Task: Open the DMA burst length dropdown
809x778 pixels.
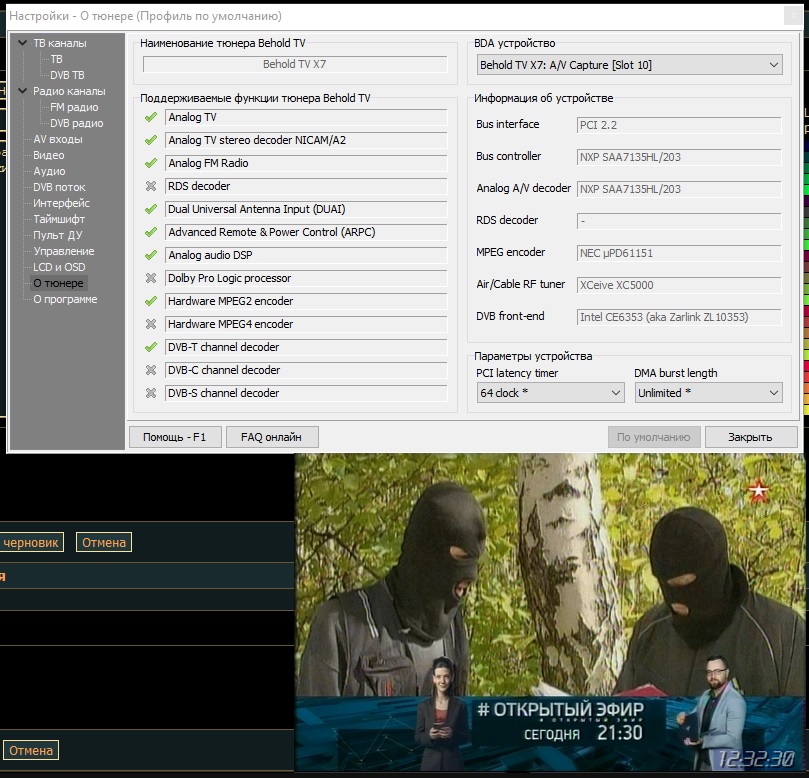Action: point(708,393)
